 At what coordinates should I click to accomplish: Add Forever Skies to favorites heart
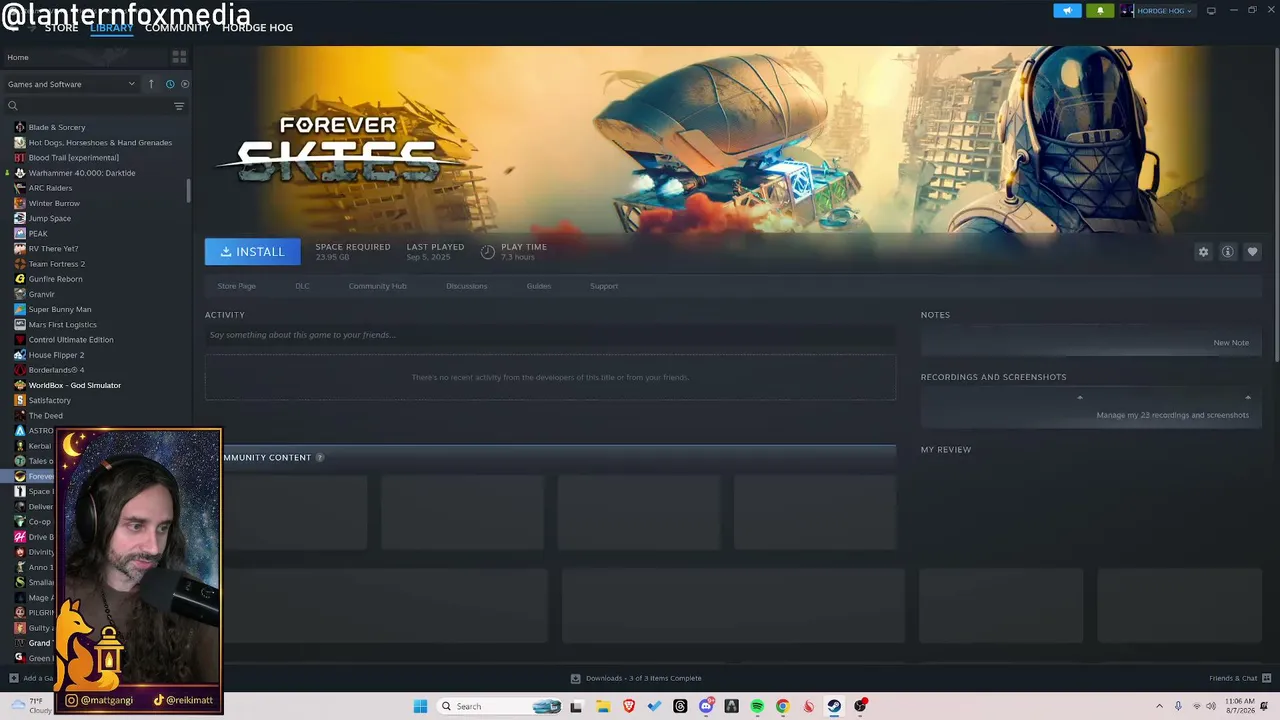click(1252, 252)
